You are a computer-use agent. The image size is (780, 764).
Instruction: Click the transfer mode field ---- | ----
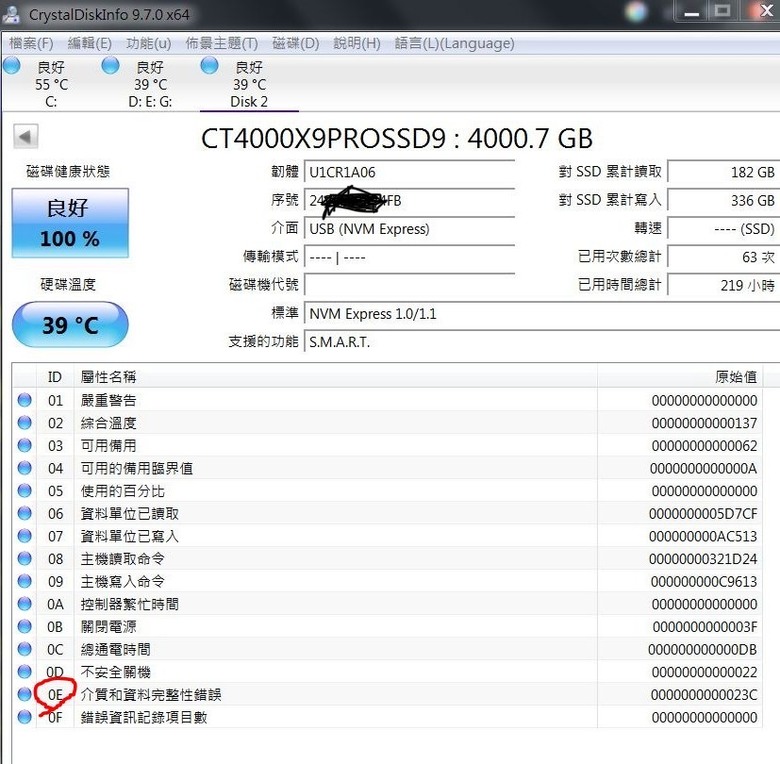point(409,257)
